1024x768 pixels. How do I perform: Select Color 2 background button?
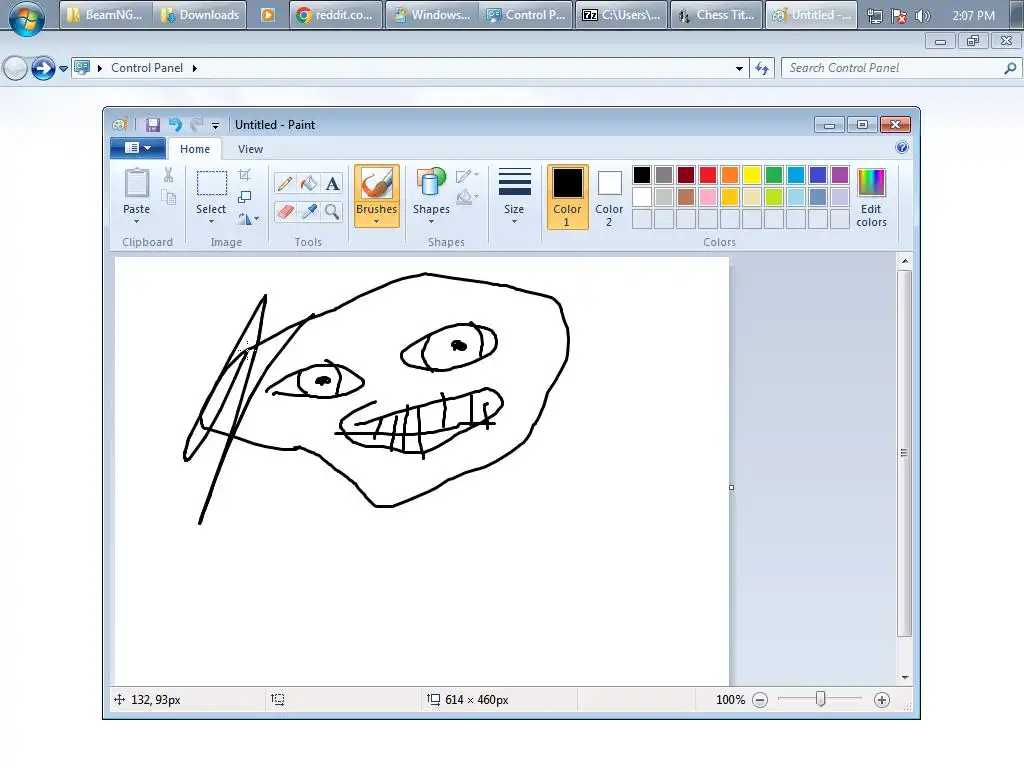point(609,197)
